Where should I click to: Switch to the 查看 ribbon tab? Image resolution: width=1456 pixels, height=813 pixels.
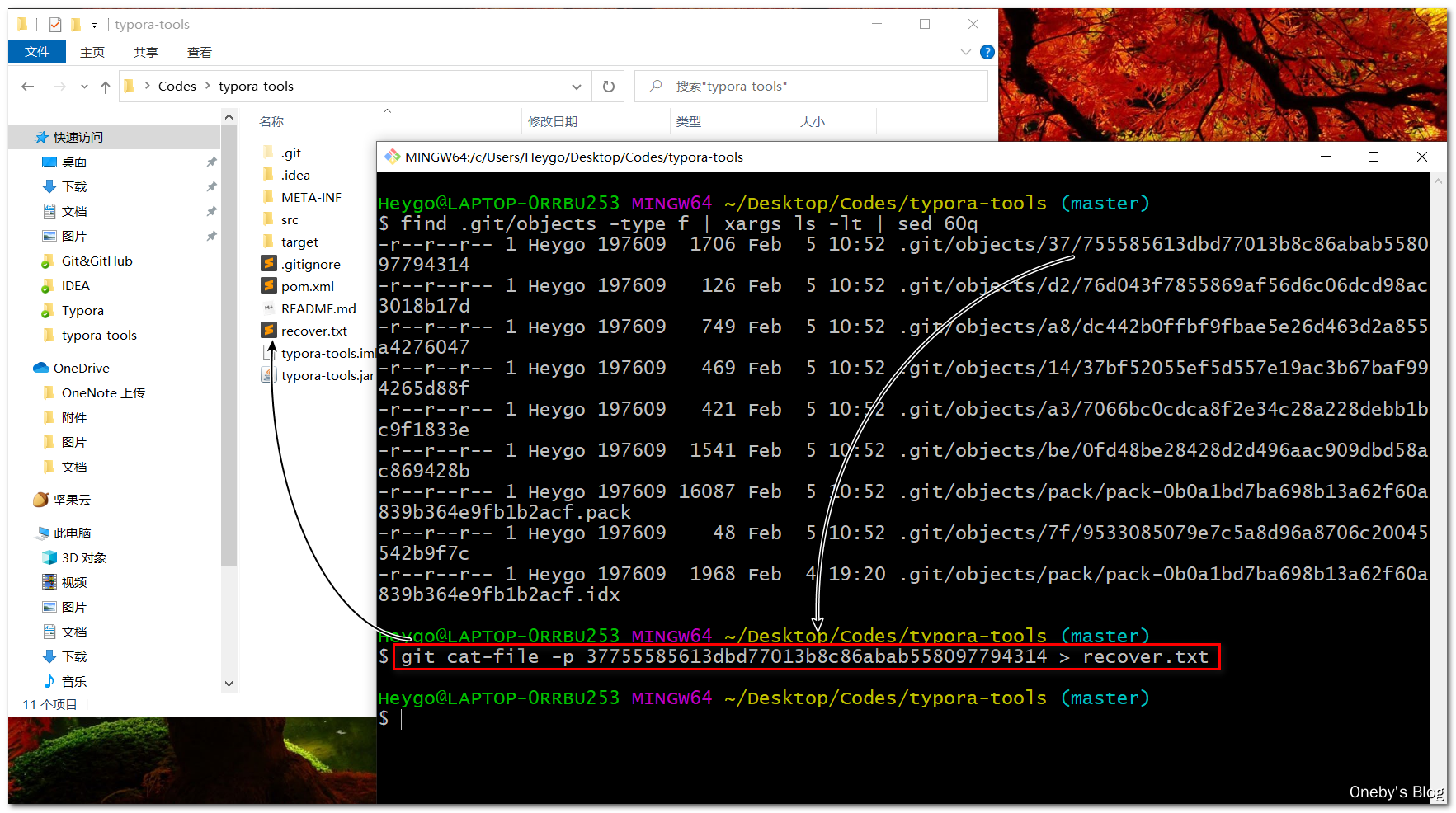pyautogui.click(x=199, y=52)
